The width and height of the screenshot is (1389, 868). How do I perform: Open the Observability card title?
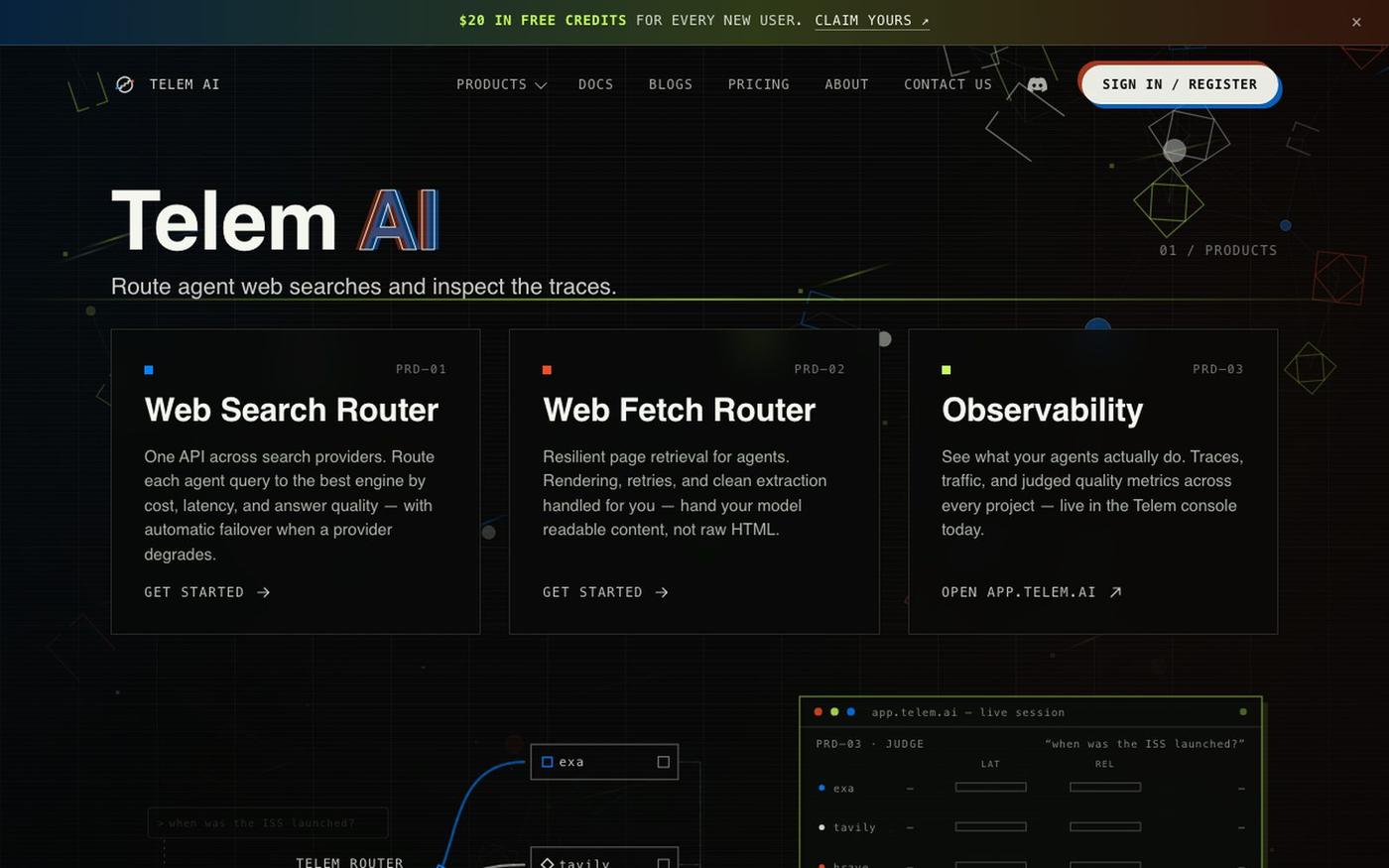(x=1042, y=410)
